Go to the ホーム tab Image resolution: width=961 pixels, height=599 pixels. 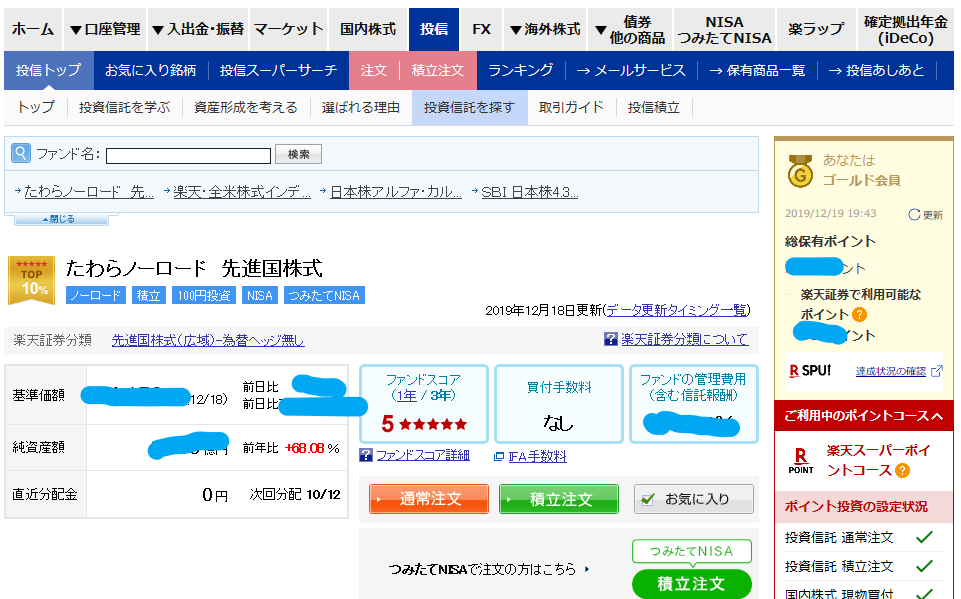(32, 29)
